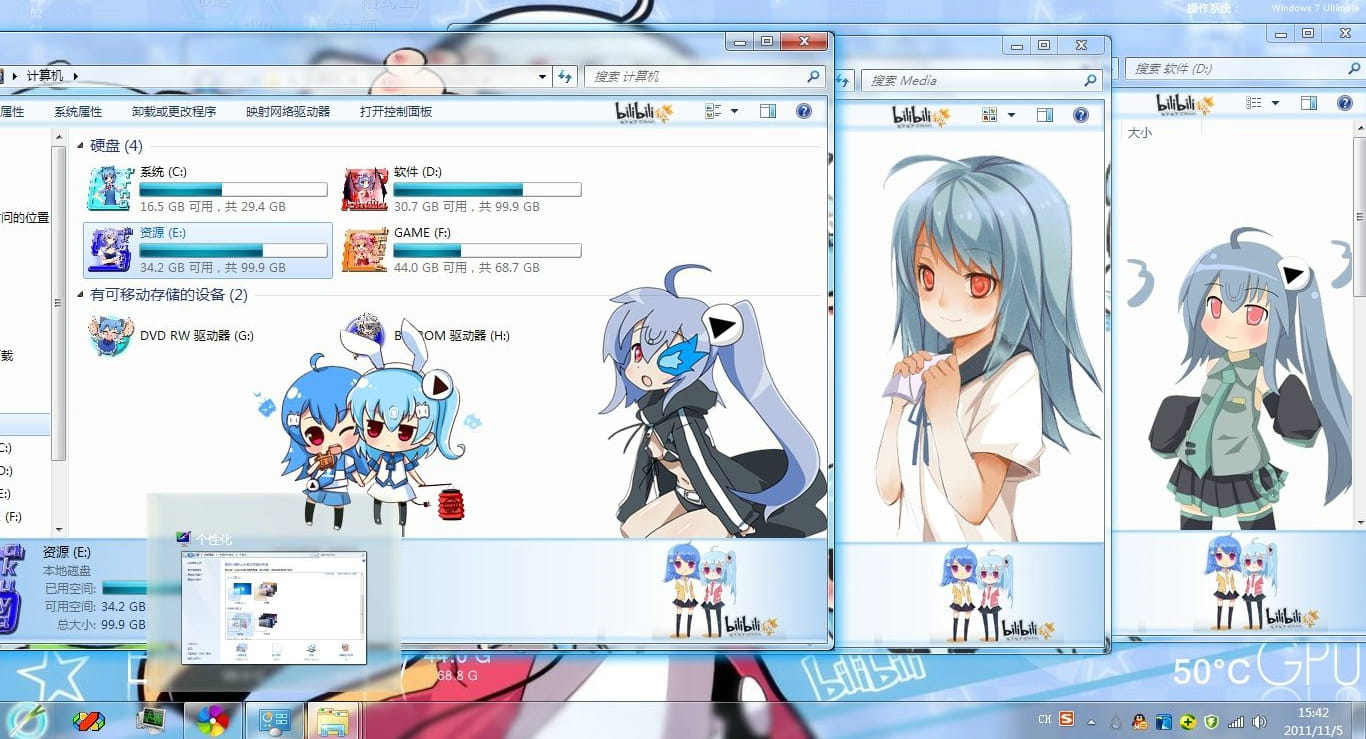1366x739 pixels.
Task: Open the red-green pill taskbar icon
Action: (88, 720)
